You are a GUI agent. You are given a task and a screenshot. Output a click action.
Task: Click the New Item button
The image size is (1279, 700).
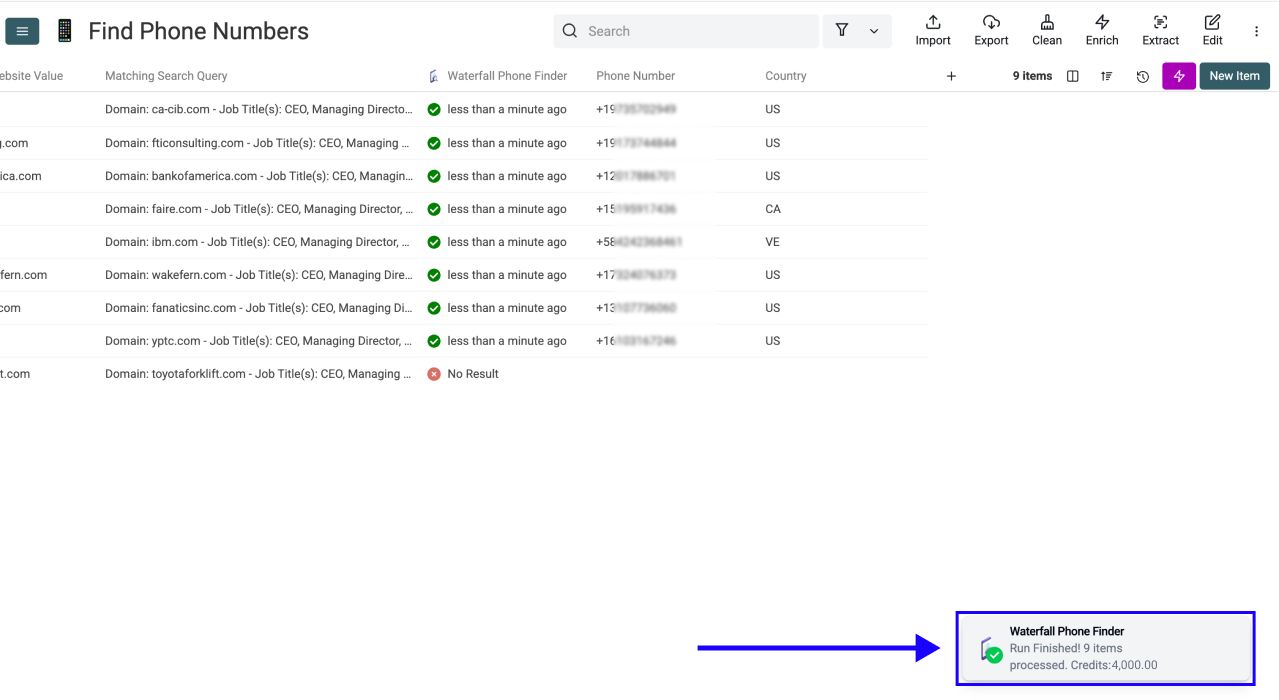point(1234,76)
